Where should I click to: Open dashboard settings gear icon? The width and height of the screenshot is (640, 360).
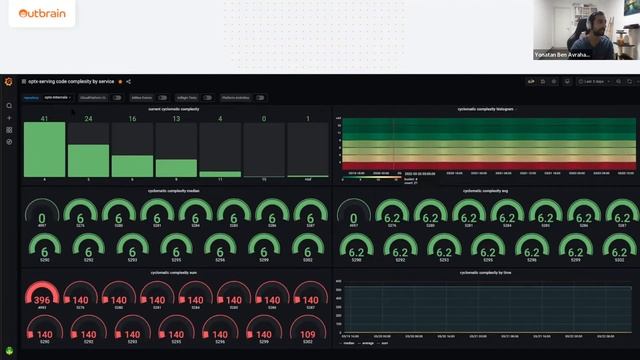554,82
